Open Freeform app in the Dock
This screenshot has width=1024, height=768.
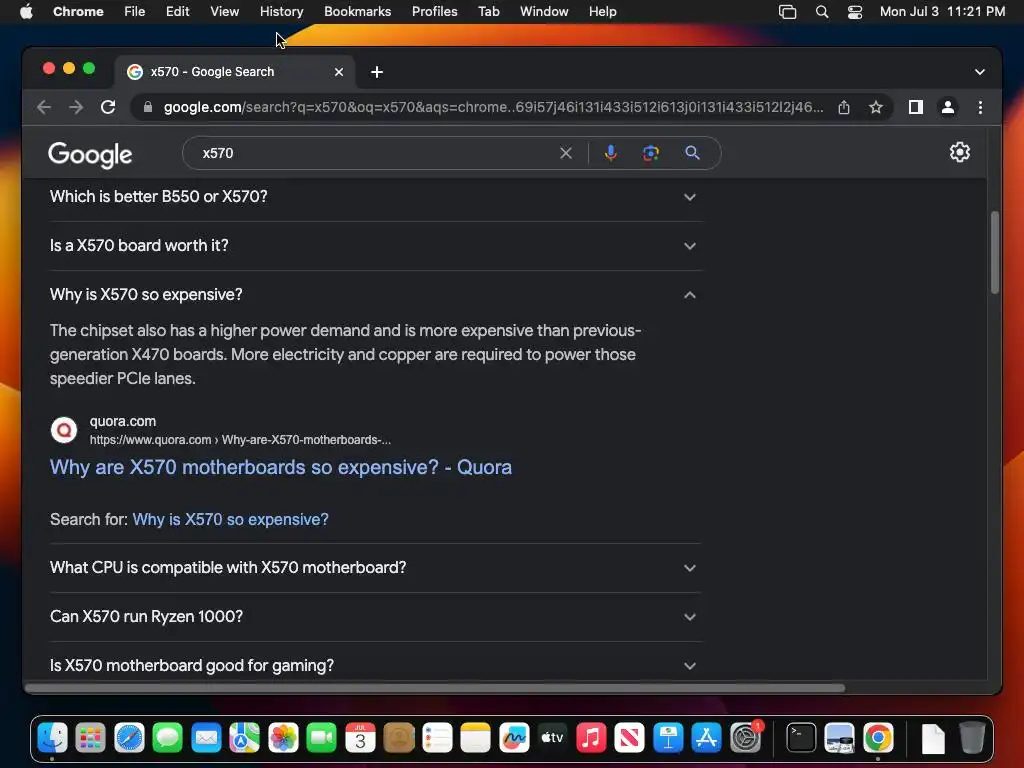514,738
